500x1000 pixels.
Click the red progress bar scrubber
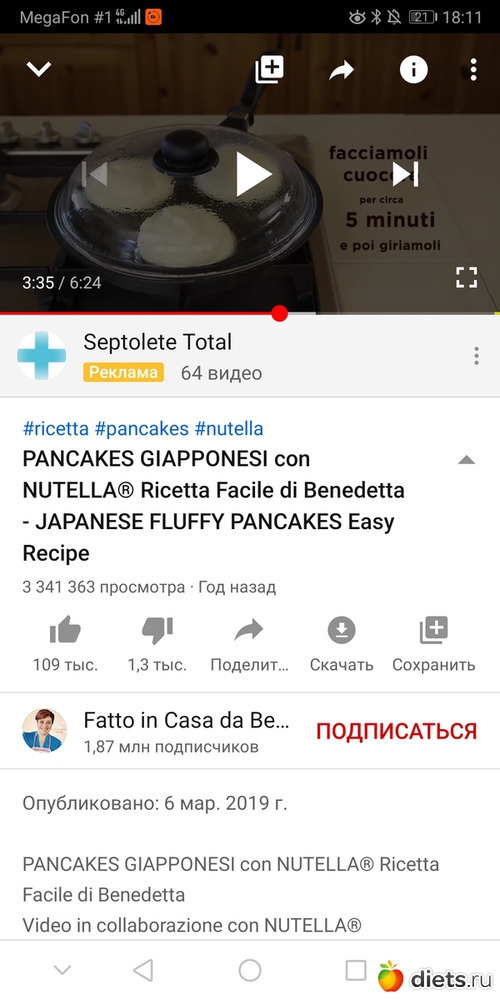(279, 313)
